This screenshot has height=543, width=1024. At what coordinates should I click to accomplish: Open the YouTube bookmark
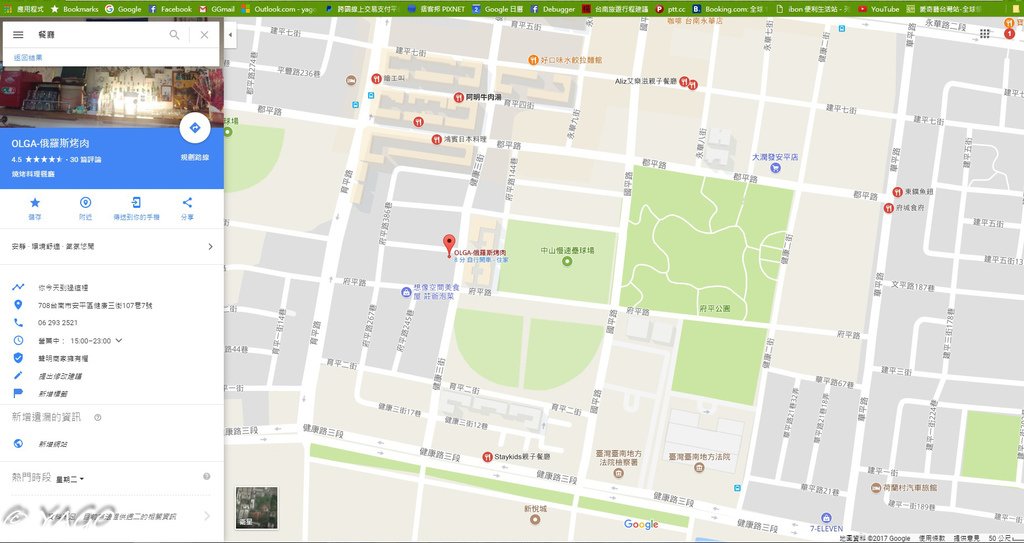pos(878,9)
